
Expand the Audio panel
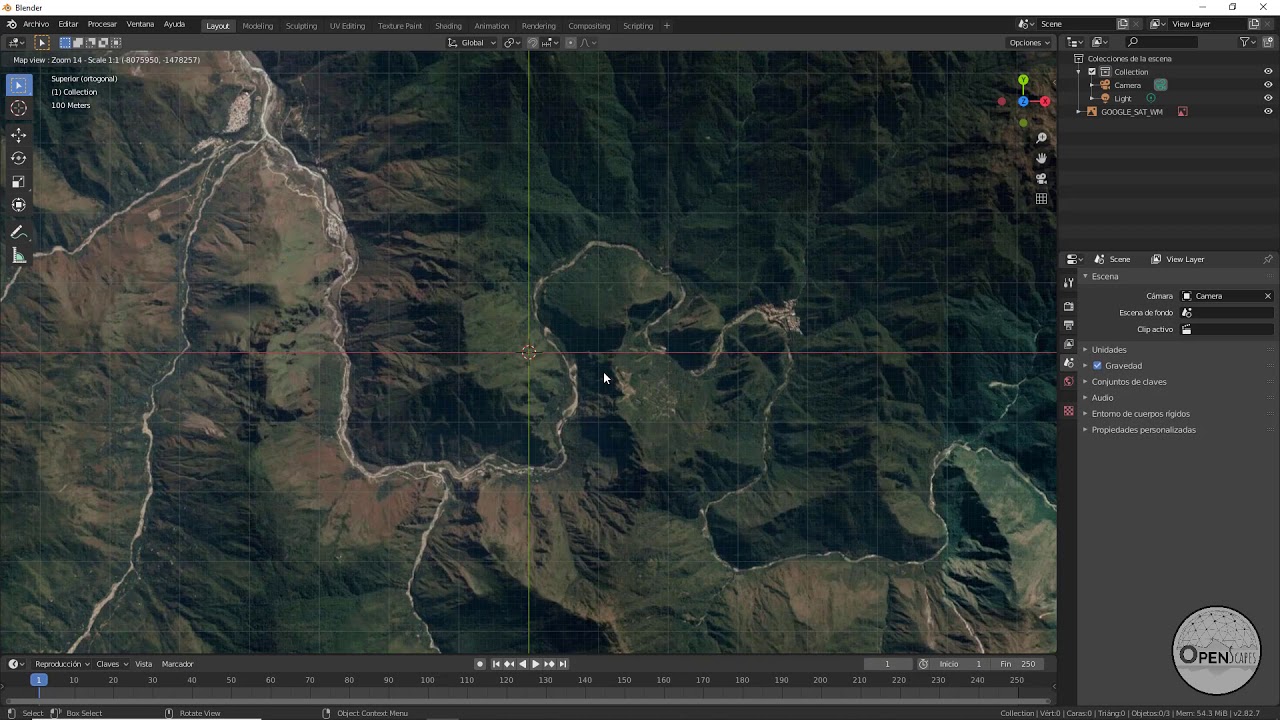(1102, 397)
